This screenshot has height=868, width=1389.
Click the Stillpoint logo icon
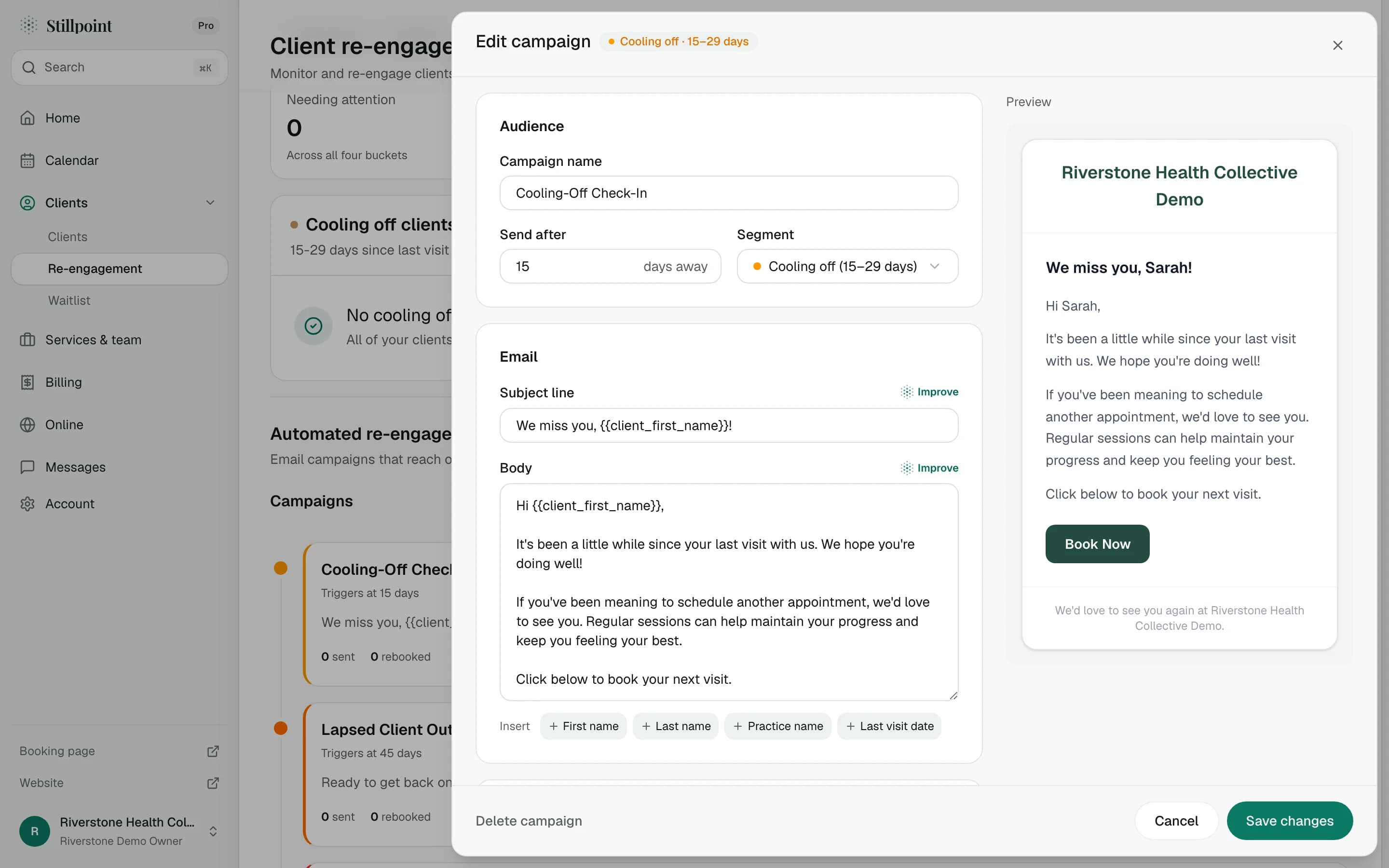(x=28, y=25)
